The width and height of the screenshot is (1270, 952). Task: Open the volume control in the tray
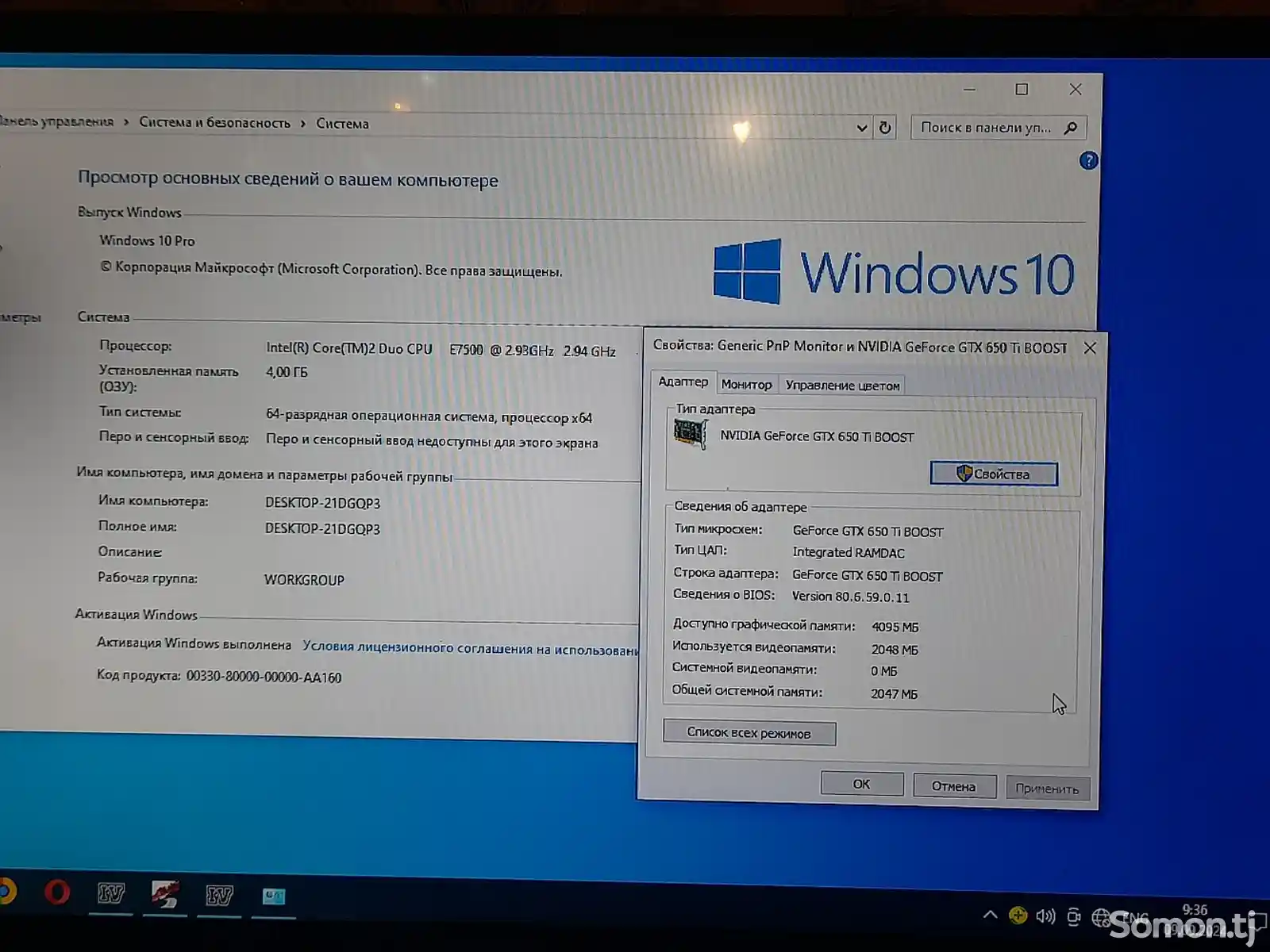(x=1045, y=916)
